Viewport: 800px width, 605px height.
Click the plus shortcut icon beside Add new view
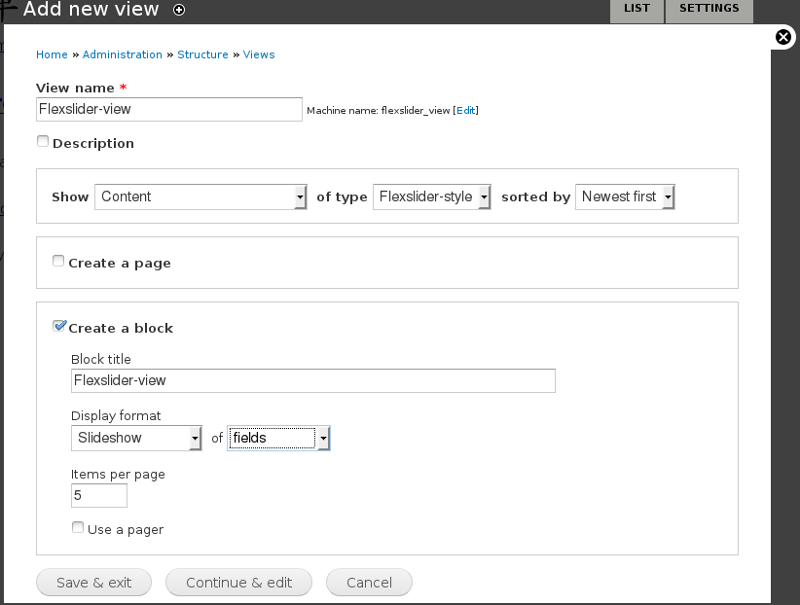coord(179,10)
